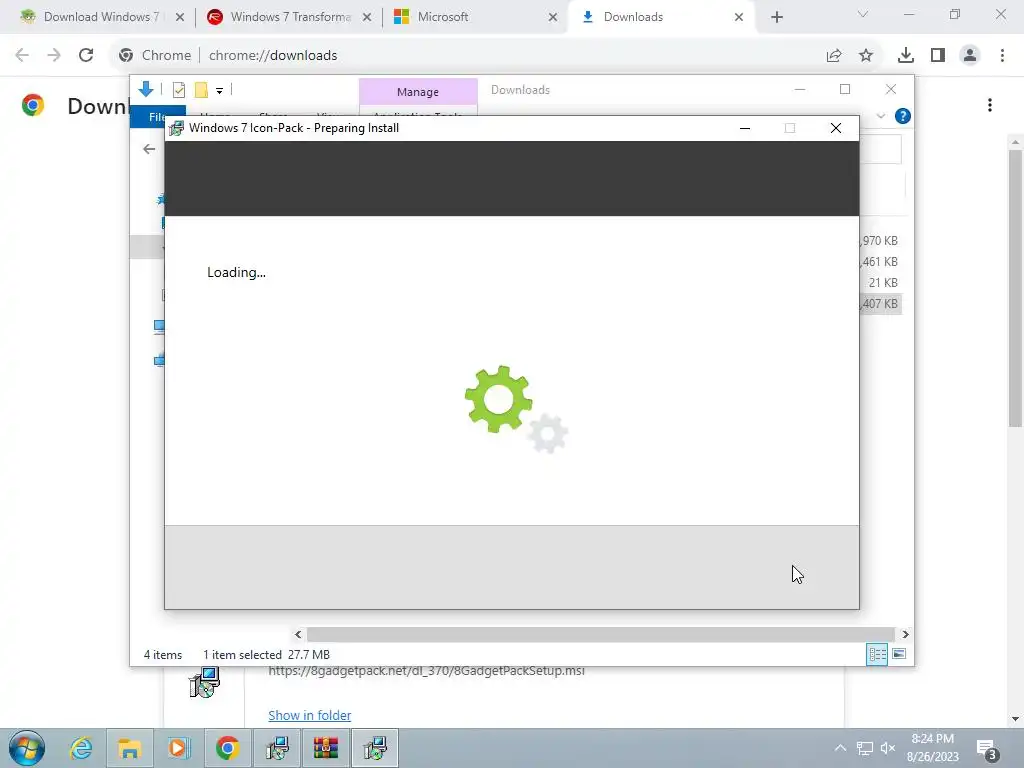The image size is (1024, 768).
Task: Close the Microsoft tab
Action: point(552,17)
